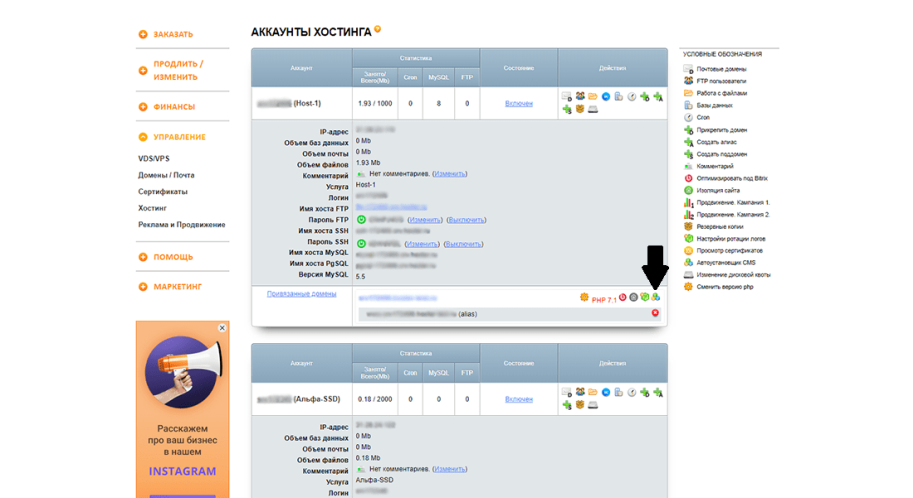Screen dimensions: 913x498
Task: Click Выключить link for FTP password
Action: pyautogui.click(x=466, y=220)
